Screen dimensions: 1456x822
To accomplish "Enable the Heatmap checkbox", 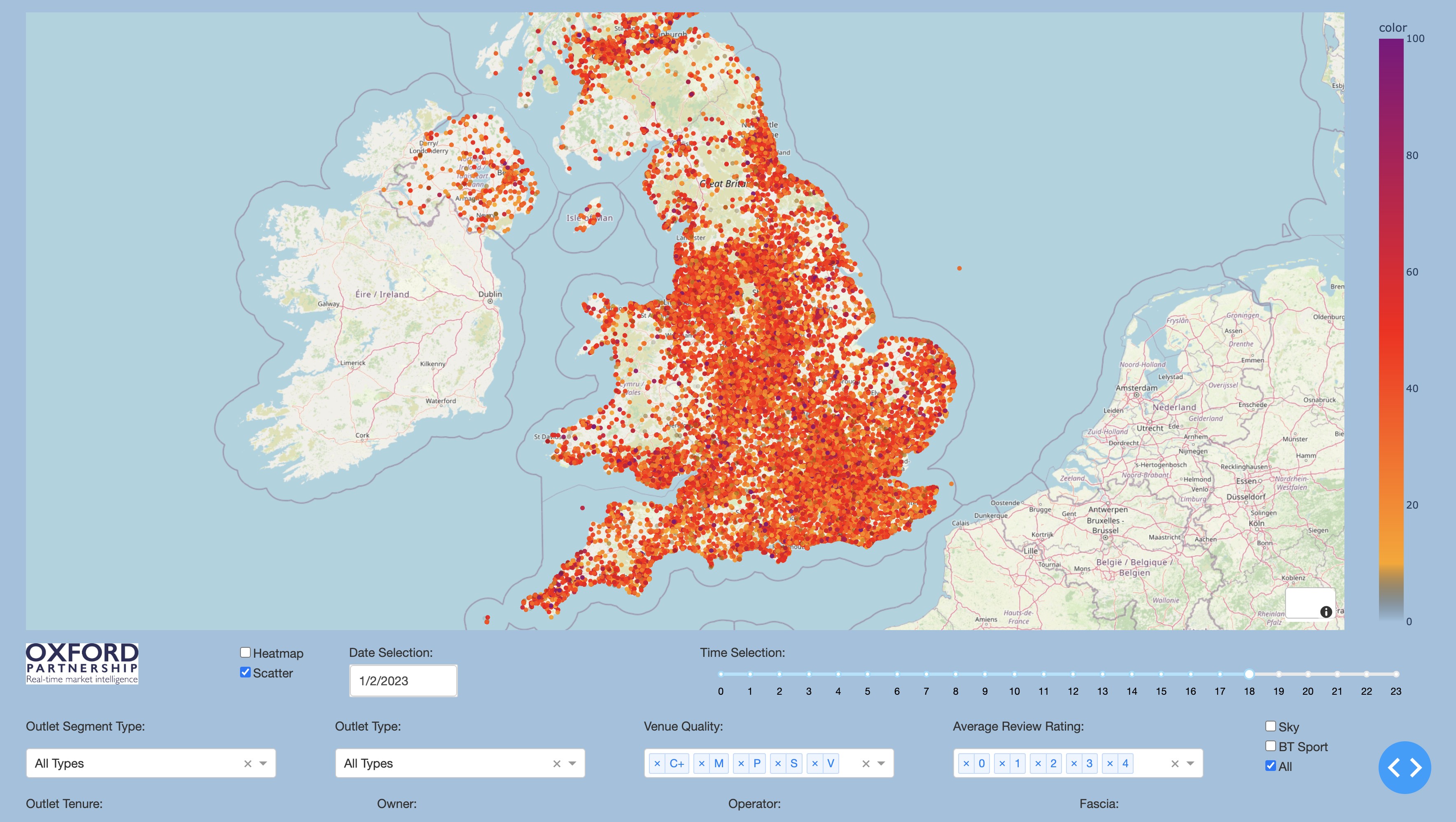I will pyautogui.click(x=245, y=652).
